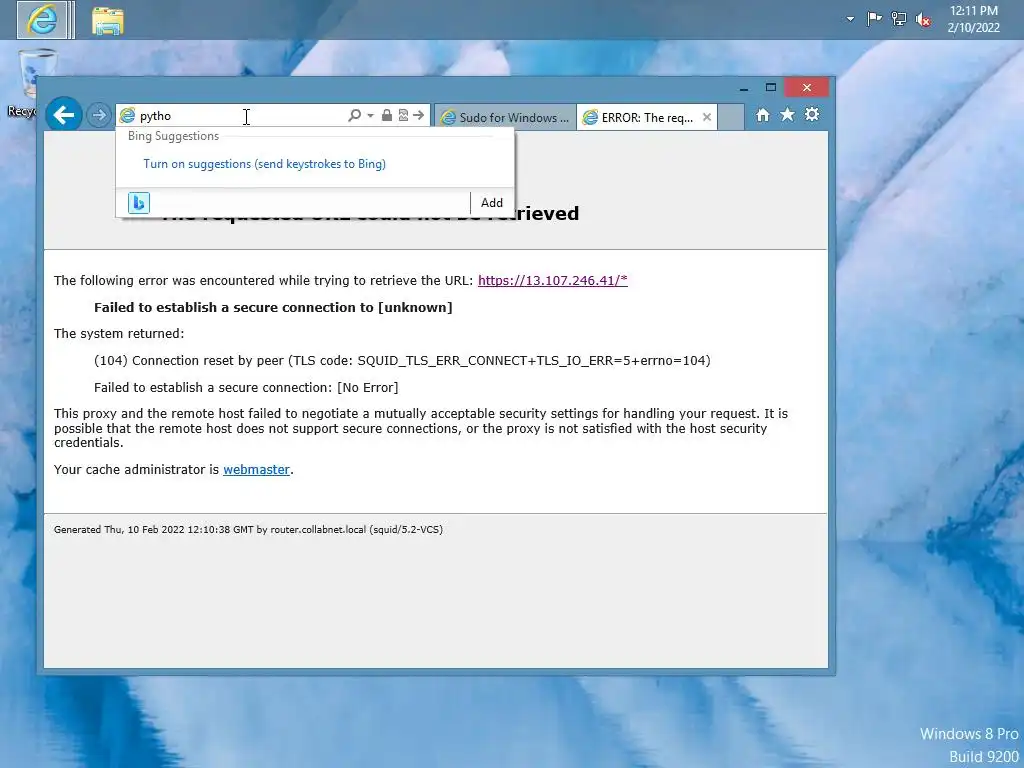
Task: Click the '(104) Connection reset by peer' line
Action: pyautogui.click(x=402, y=360)
